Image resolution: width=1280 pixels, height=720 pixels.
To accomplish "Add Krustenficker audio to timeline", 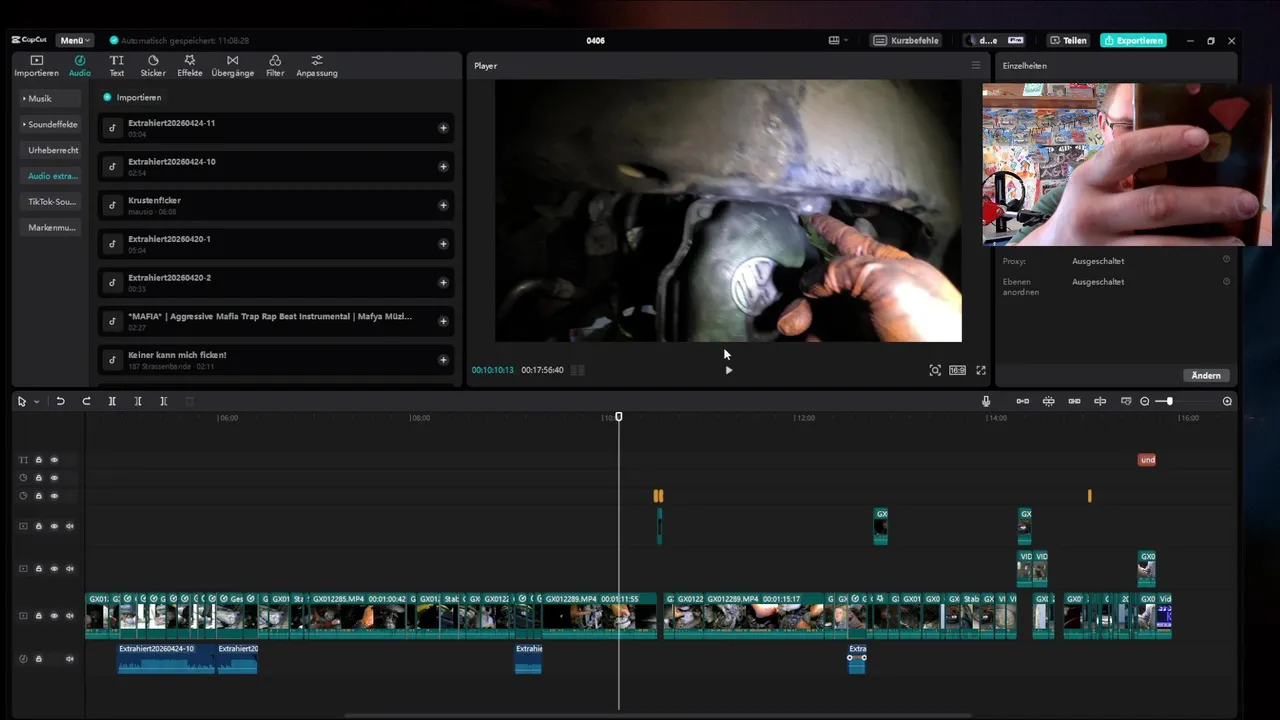I will pyautogui.click(x=443, y=205).
